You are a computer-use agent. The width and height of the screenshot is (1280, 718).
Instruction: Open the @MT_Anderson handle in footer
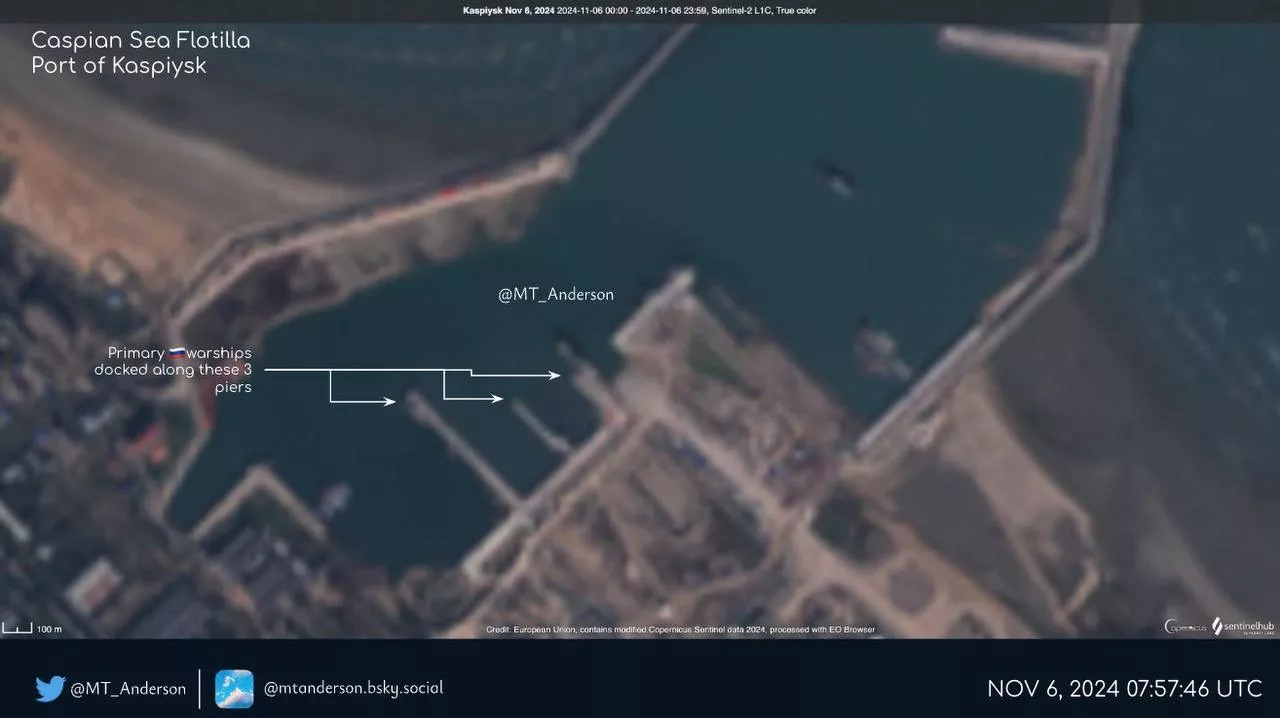tap(127, 689)
